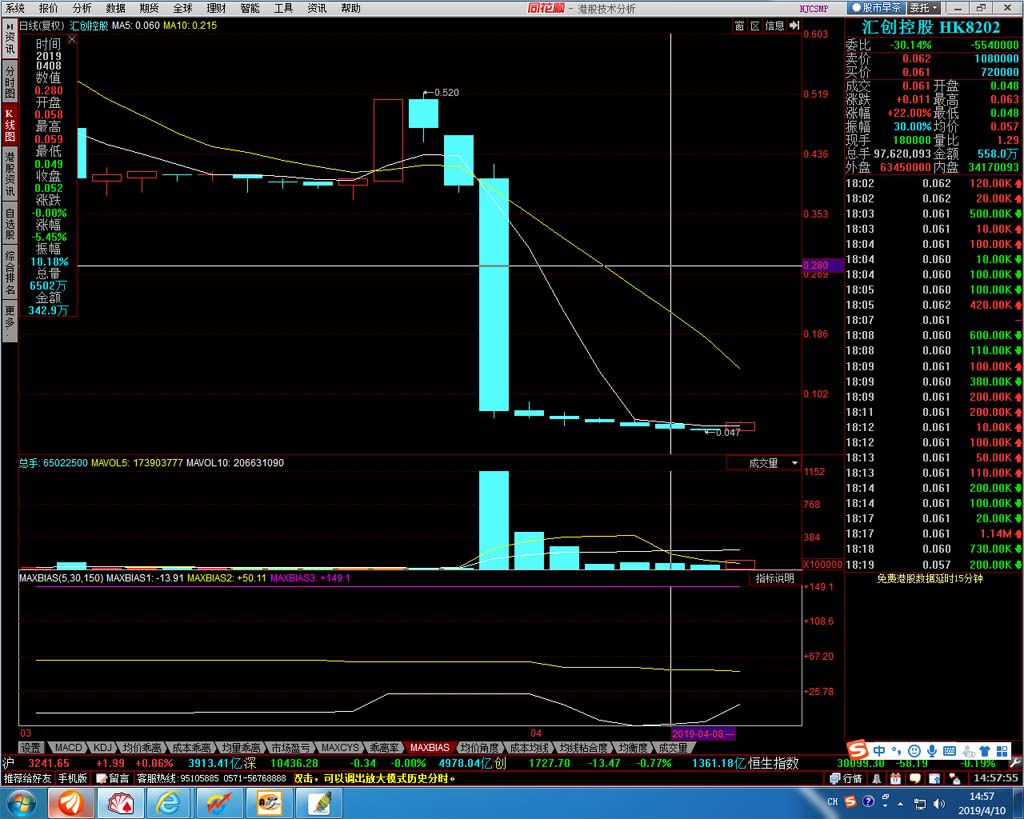The width and height of the screenshot is (1024, 819).
Task: Open the 智能 menu
Action: tap(249, 8)
